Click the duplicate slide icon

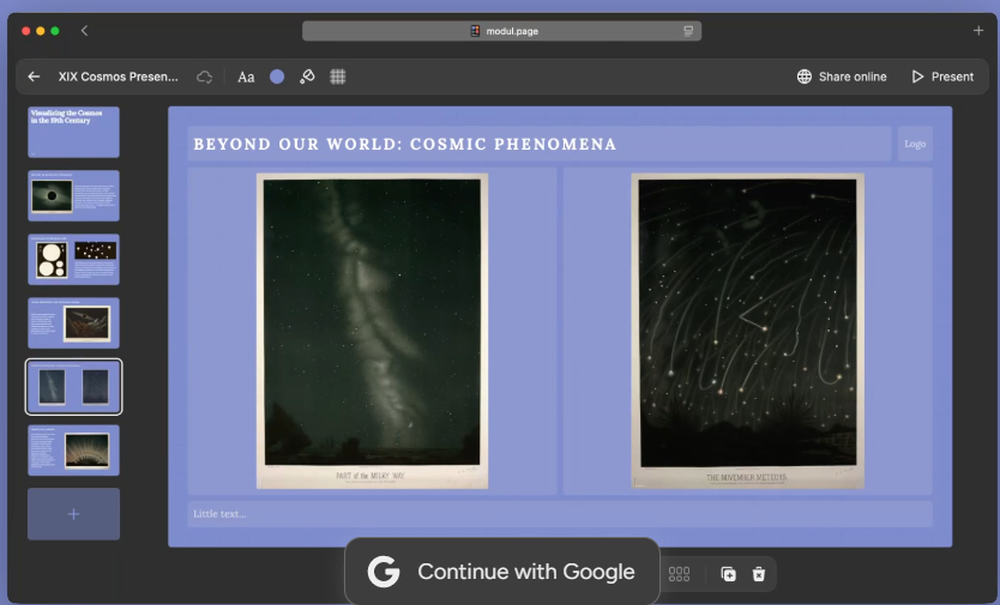728,574
